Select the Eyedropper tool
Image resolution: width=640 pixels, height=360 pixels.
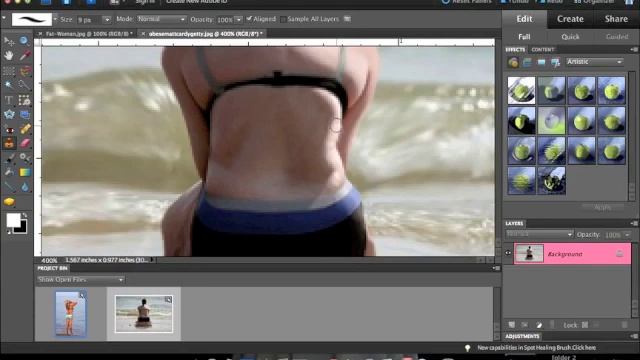(24, 55)
